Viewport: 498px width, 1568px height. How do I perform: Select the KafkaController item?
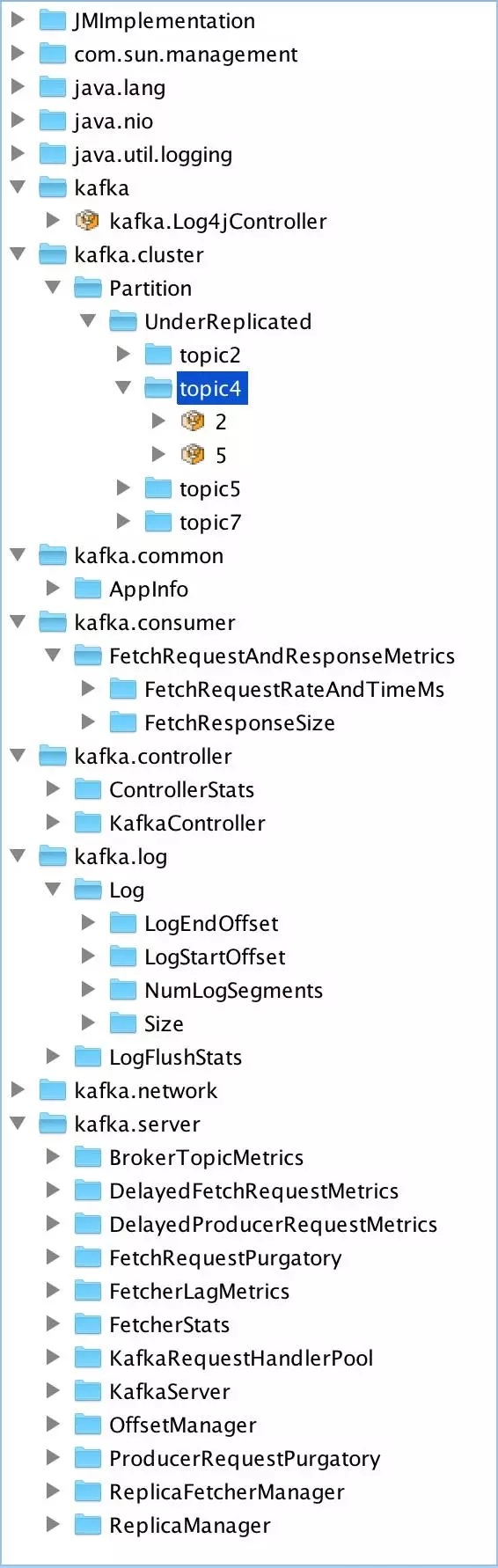[187, 823]
